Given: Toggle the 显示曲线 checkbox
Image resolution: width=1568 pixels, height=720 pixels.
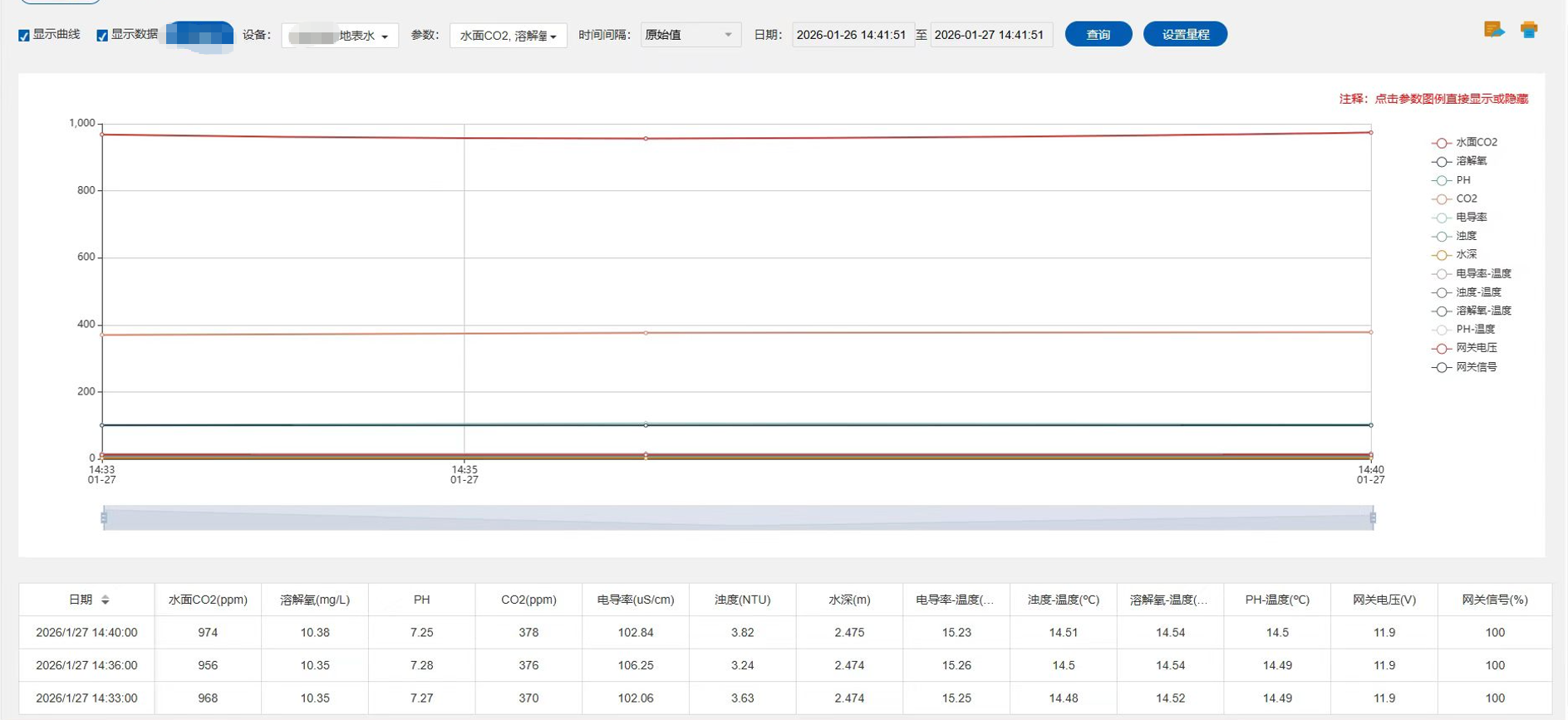Looking at the screenshot, I should (24, 36).
